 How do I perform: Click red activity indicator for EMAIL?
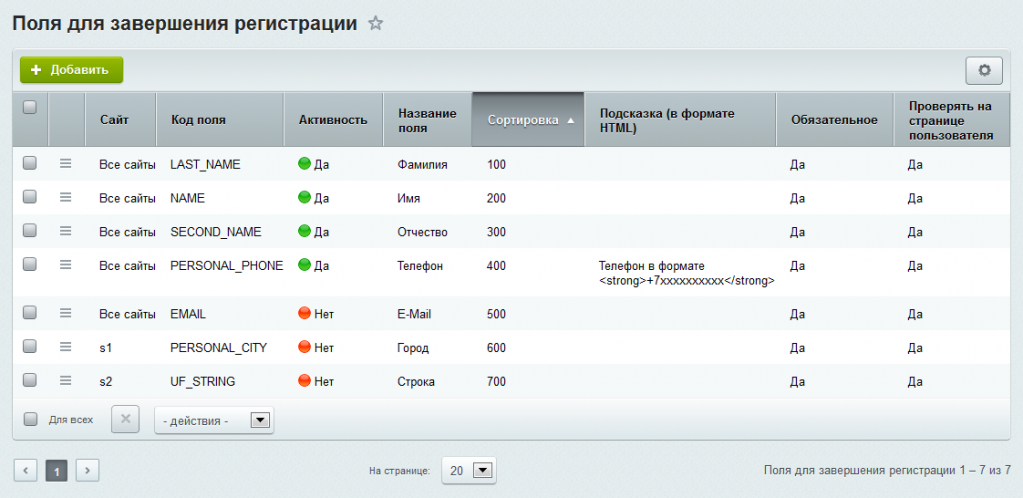[304, 313]
